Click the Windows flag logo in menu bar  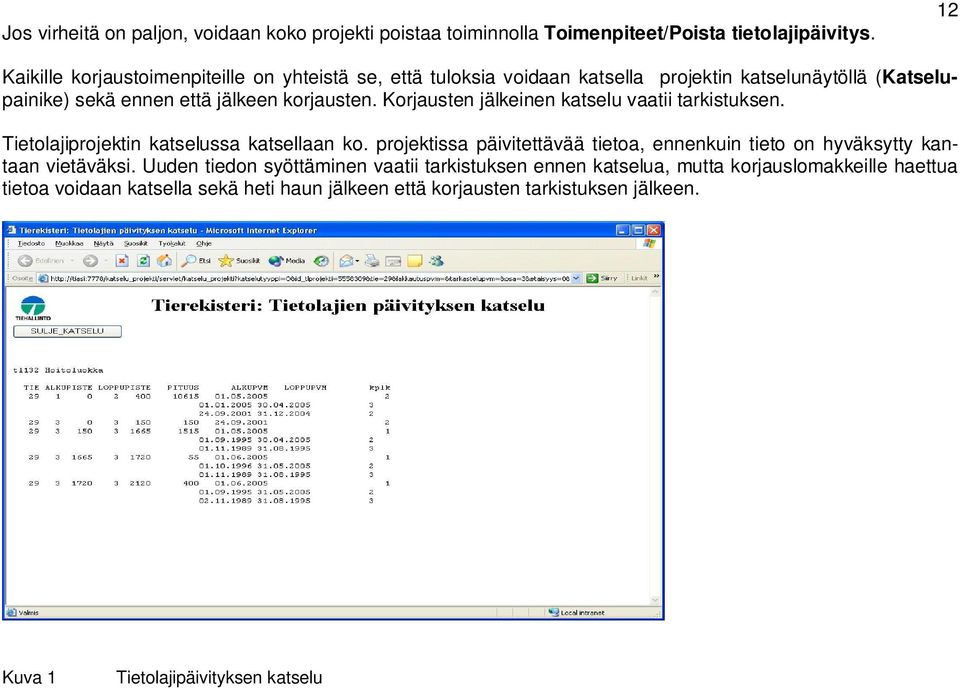tap(649, 244)
